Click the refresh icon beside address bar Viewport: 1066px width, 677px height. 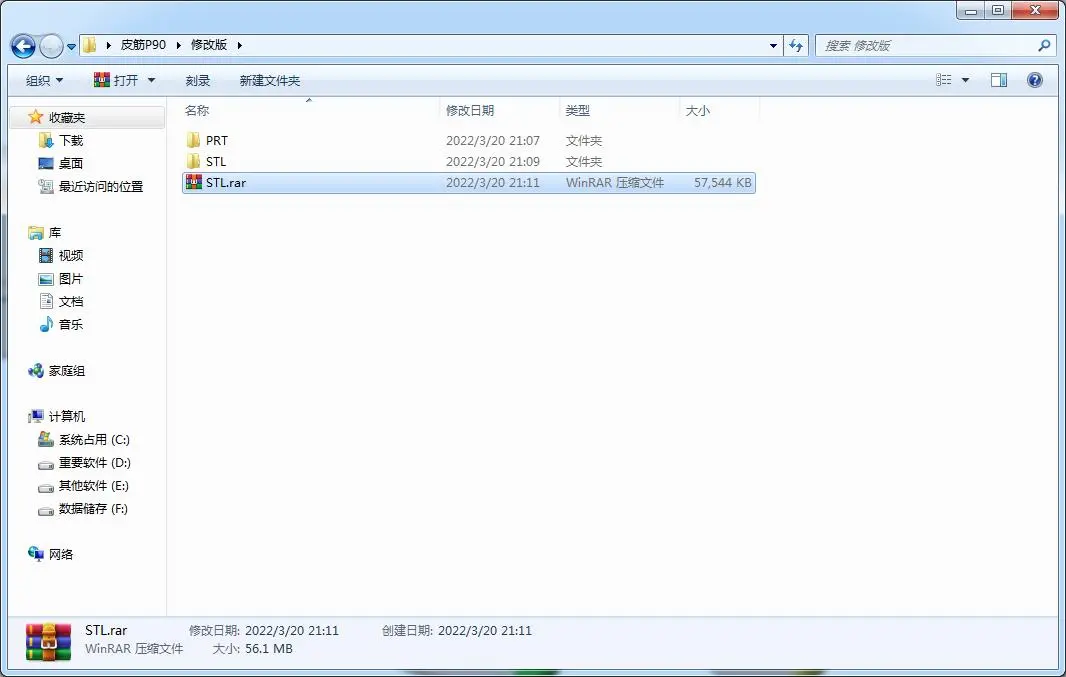tap(796, 46)
